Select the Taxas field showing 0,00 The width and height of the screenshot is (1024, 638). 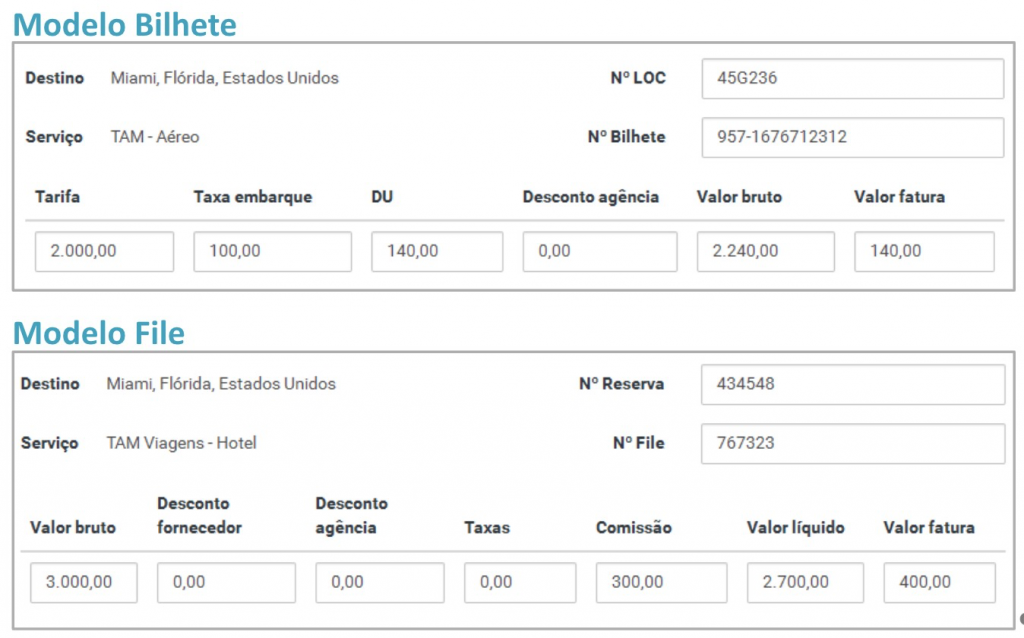[520, 582]
